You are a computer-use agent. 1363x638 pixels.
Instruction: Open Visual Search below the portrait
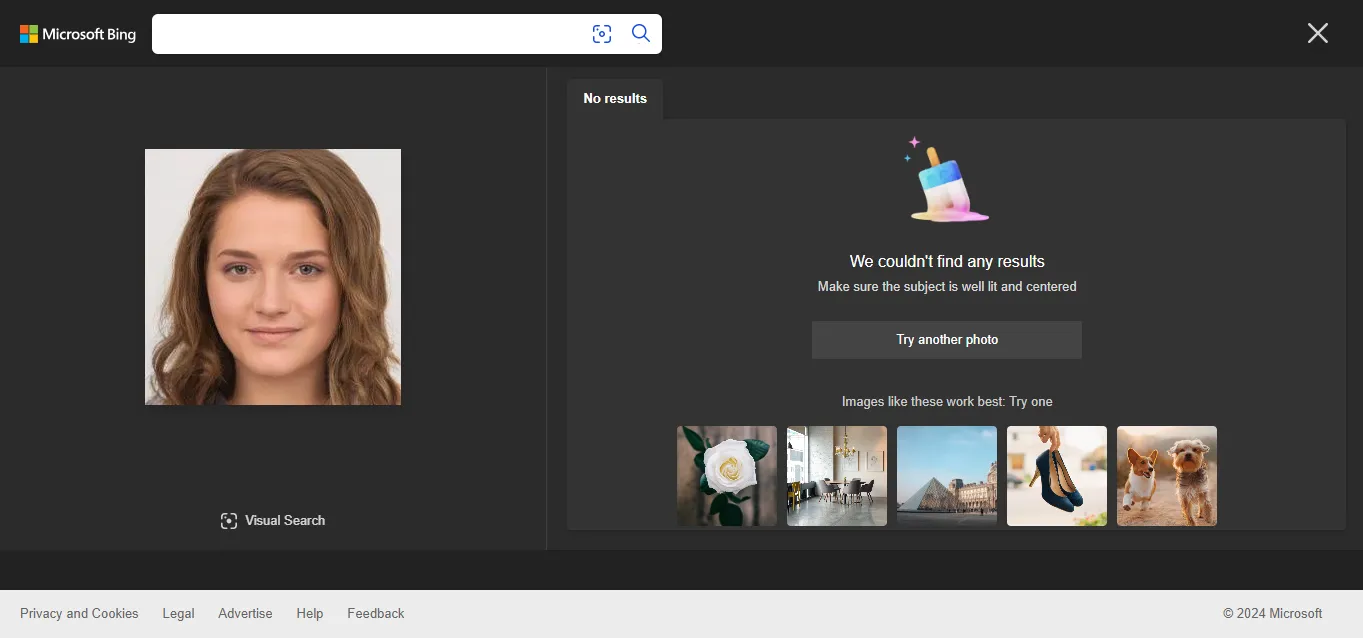(x=271, y=520)
